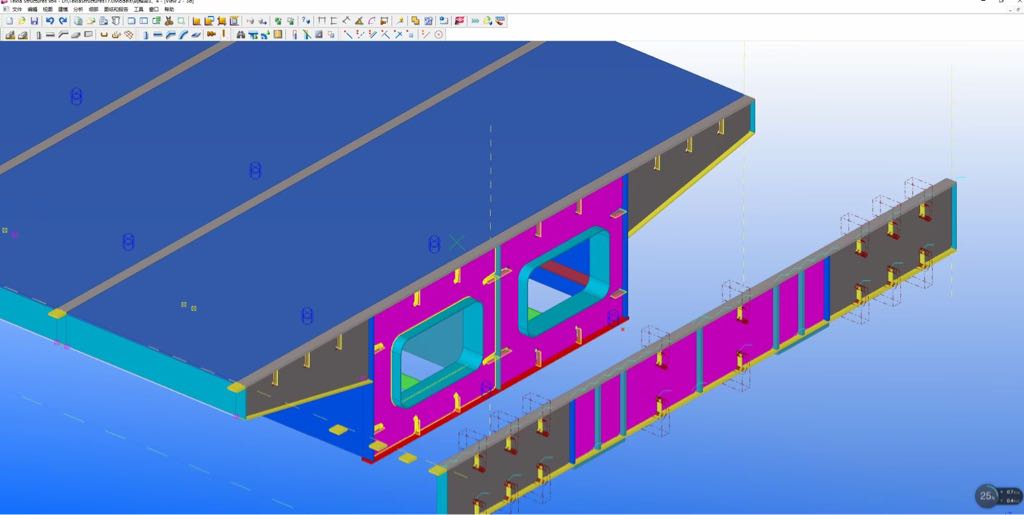Open the 帮助 (Help) menu
Screen dimensions: 1024x515
point(168,9)
